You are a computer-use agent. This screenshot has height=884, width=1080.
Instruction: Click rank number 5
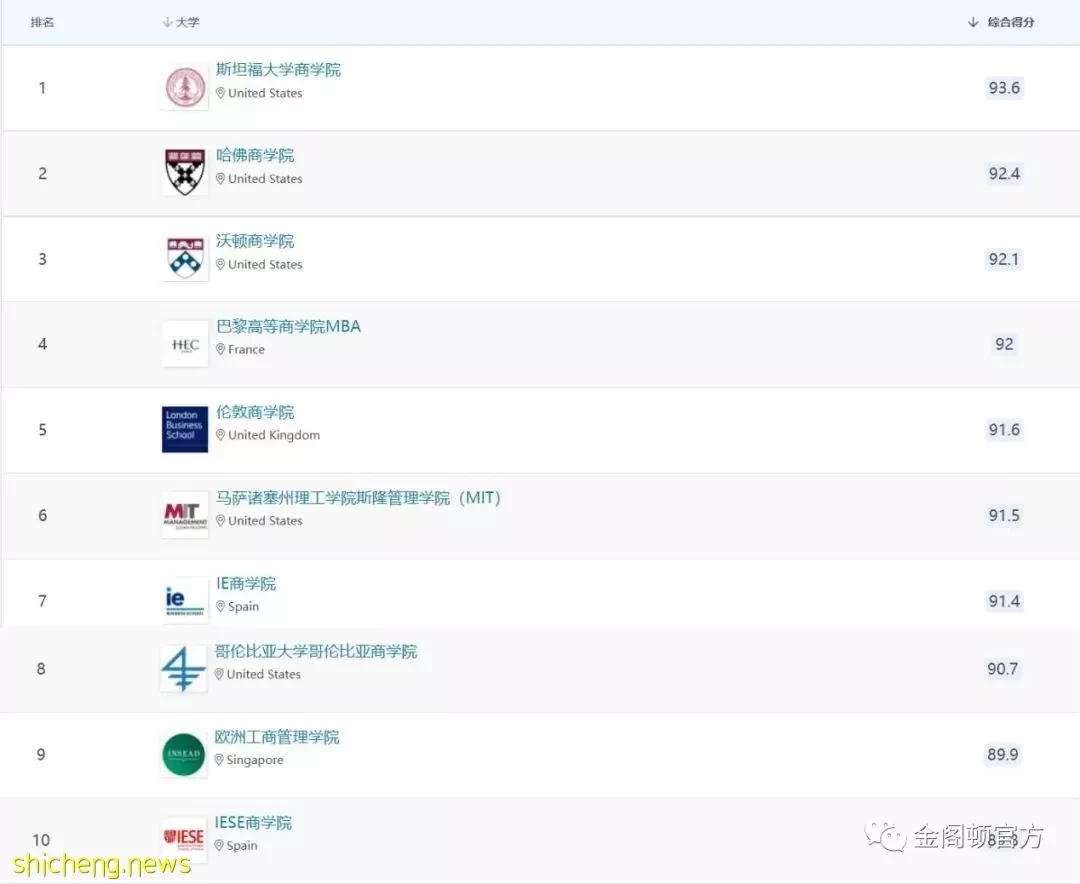tap(42, 429)
